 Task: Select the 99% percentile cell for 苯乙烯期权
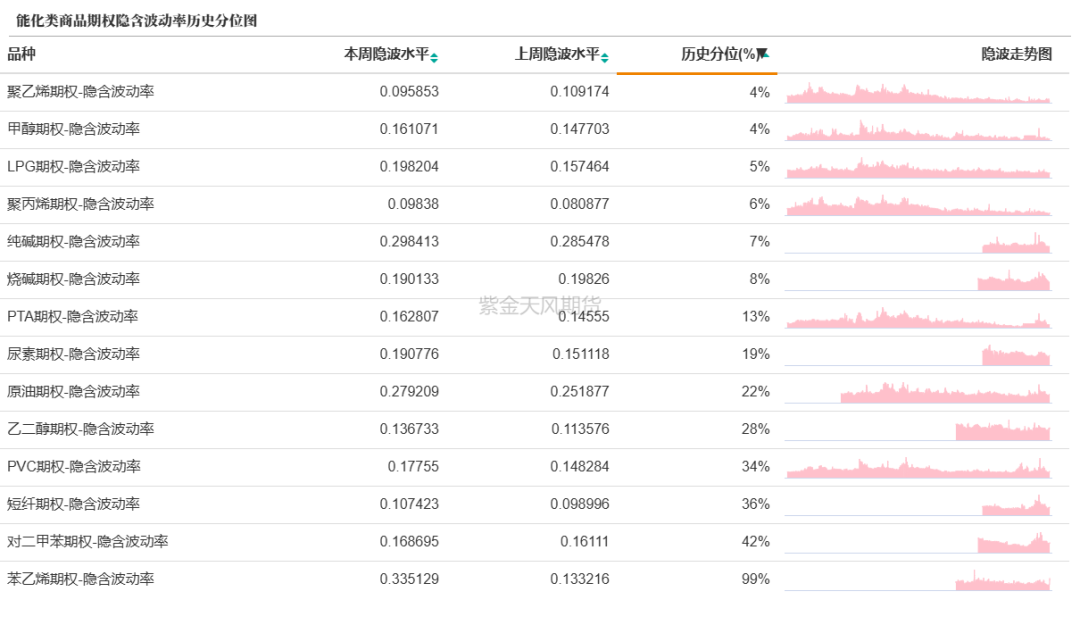click(x=756, y=579)
